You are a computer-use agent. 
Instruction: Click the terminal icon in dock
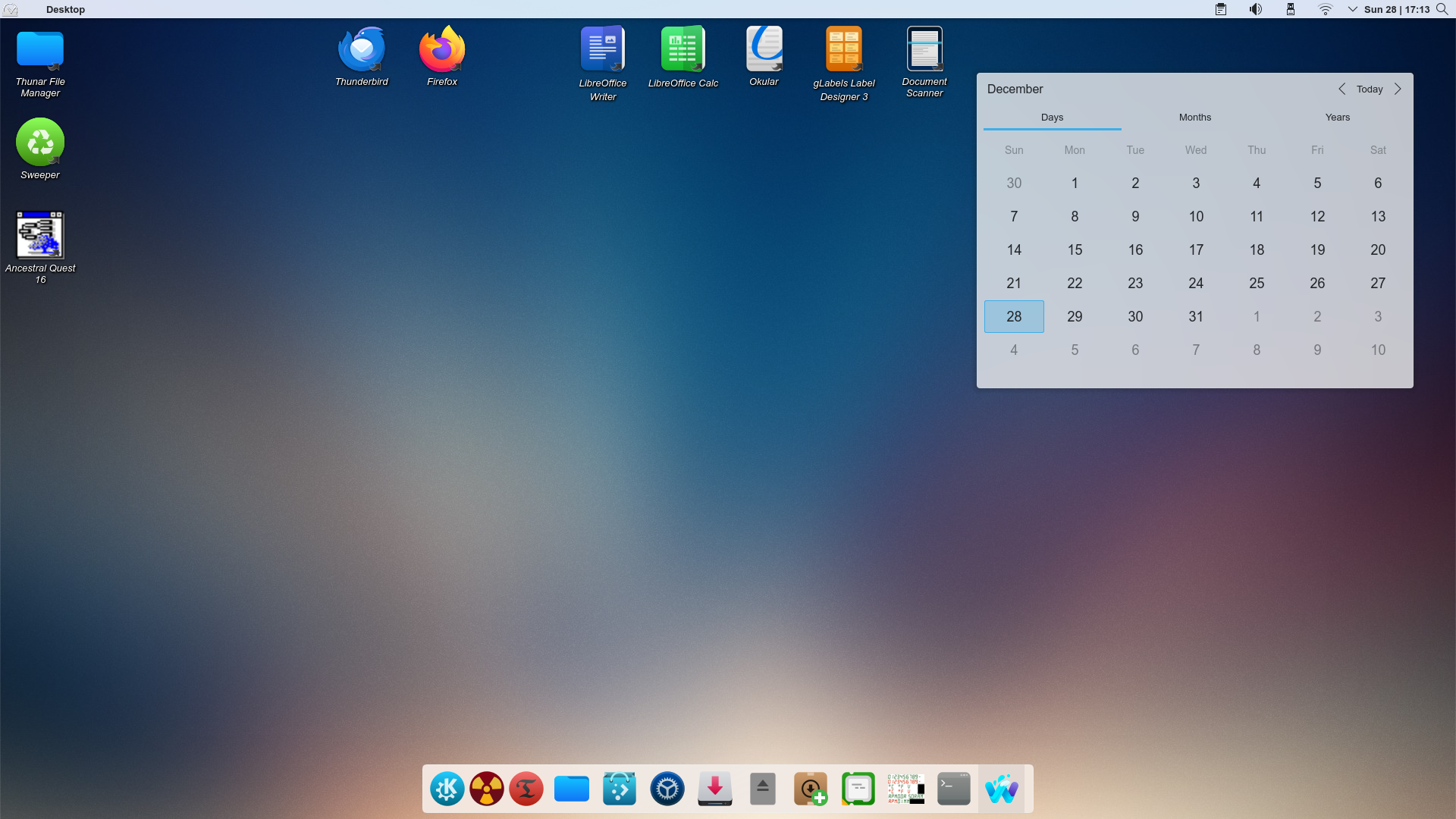pyautogui.click(x=953, y=789)
